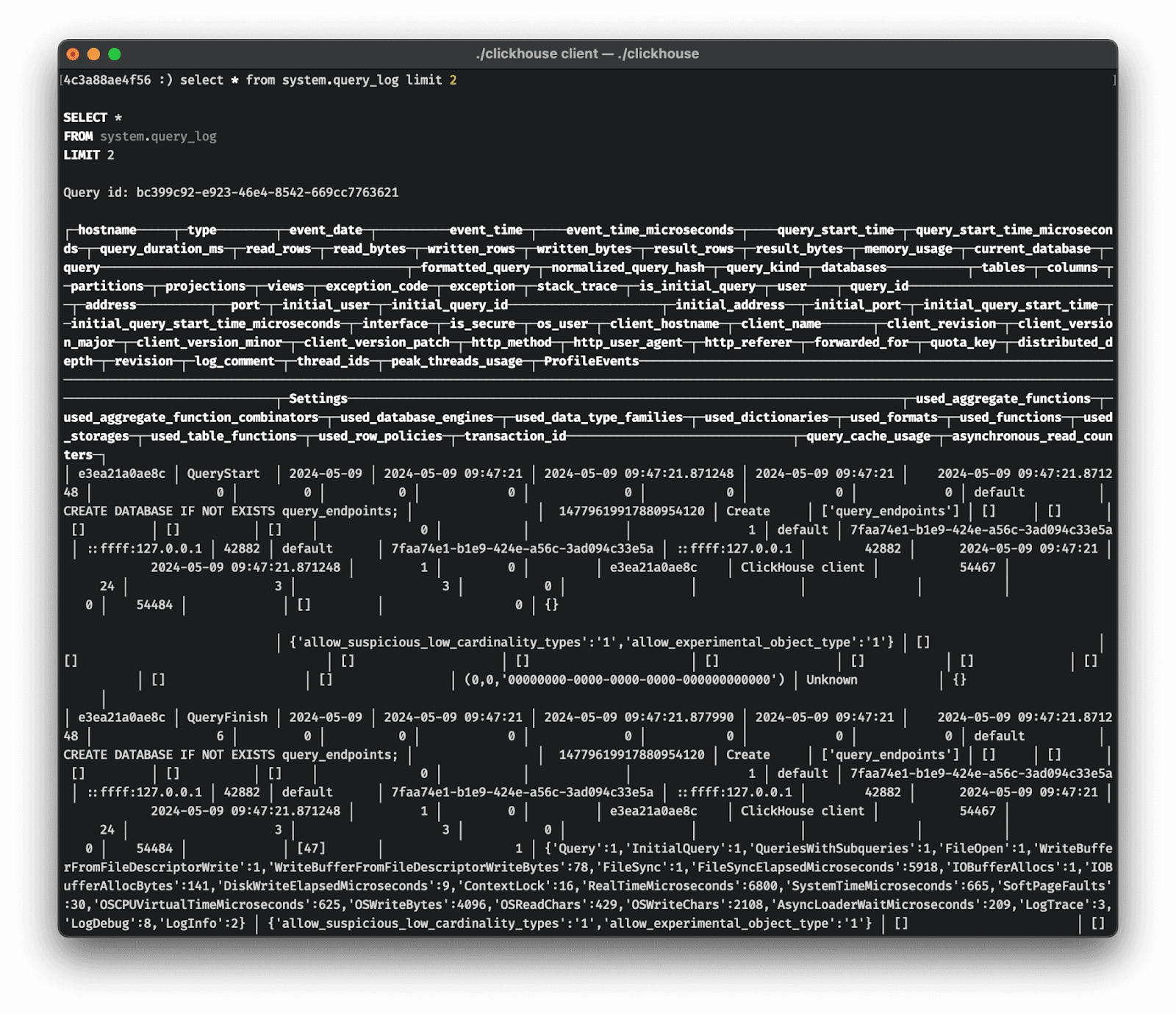Click the timestamp ending in .877990
Screen dimensions: 1176x1014
pos(638,717)
